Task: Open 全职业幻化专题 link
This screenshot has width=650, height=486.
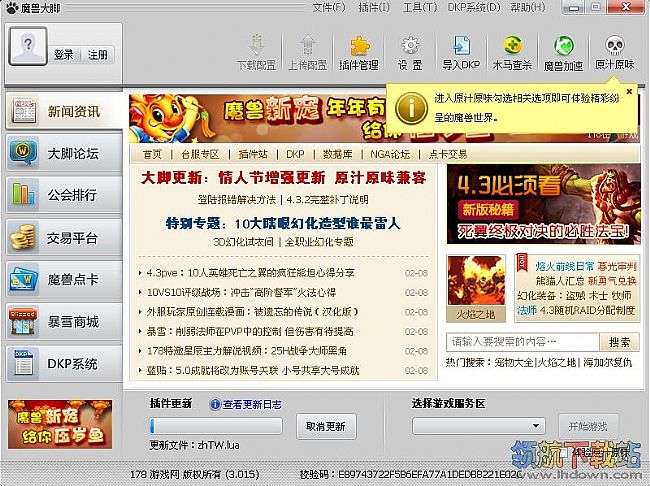Action: click(x=319, y=242)
